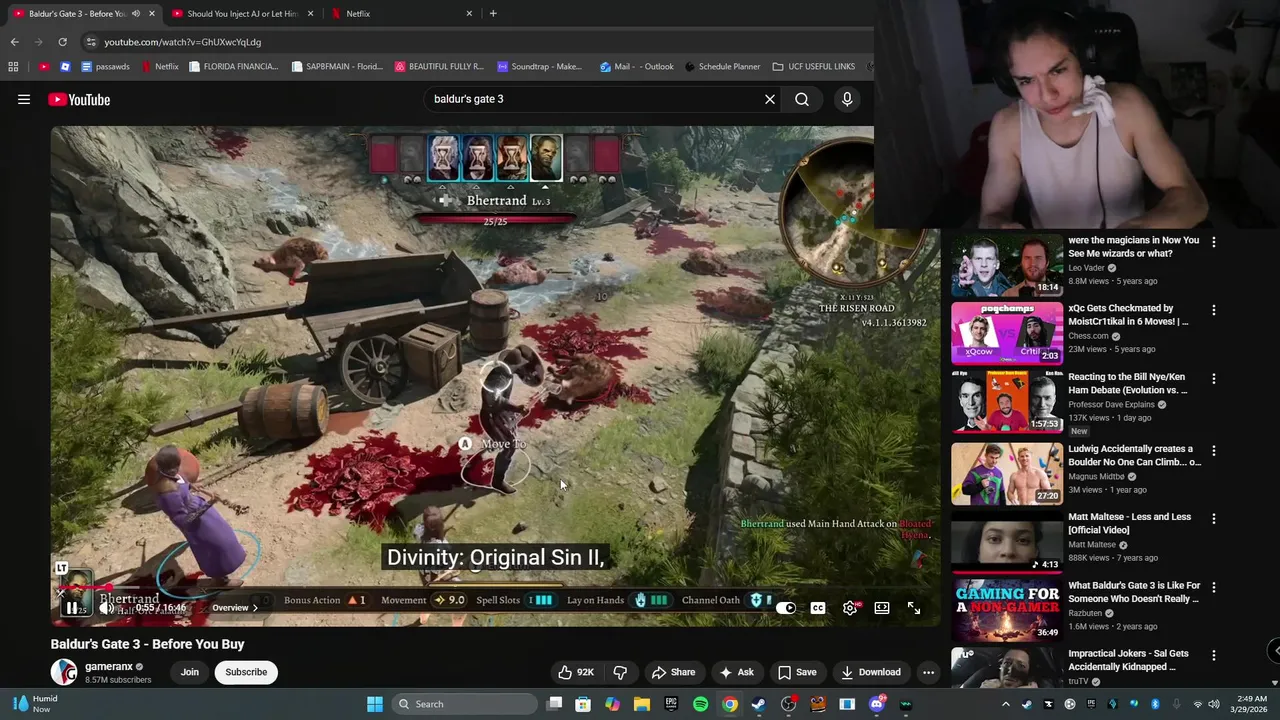1280x720 pixels.
Task: Open options for Bill Nye/Ken Ham video
Action: tap(1214, 379)
